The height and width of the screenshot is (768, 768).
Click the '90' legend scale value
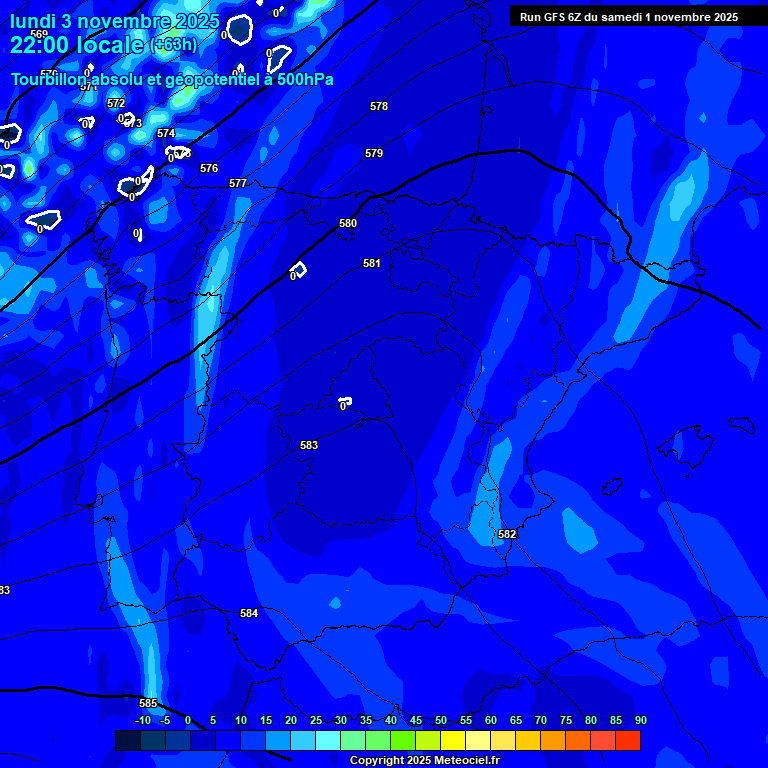tap(640, 721)
